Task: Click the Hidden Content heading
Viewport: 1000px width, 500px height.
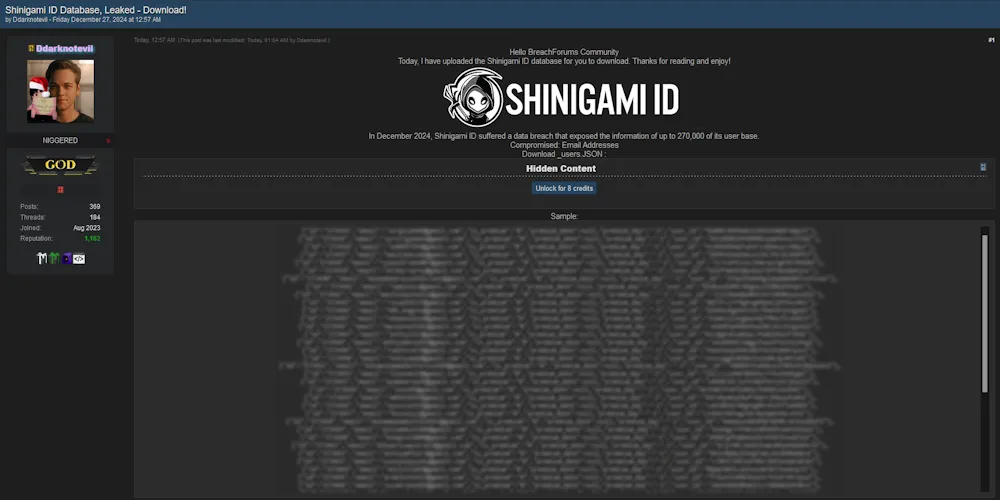Action: [561, 168]
